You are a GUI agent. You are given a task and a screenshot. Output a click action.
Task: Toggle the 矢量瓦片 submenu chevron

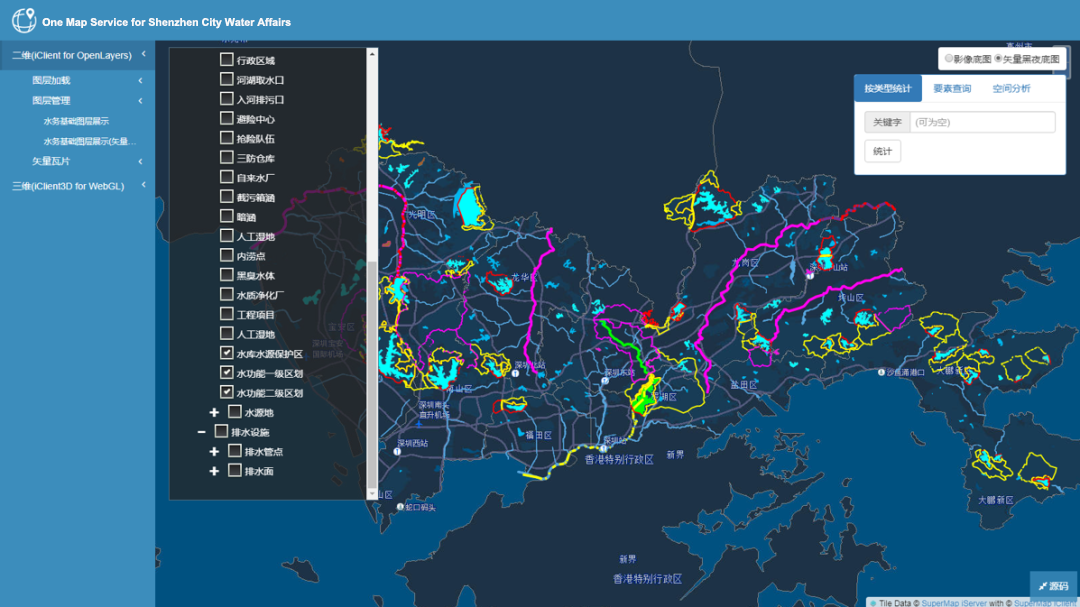pyautogui.click(x=141, y=161)
